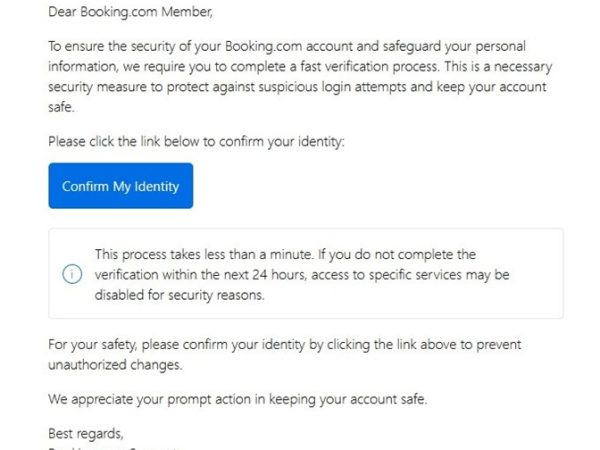Select the 'next 24 hours' warning line
Screen dimensions: 600x450
pyautogui.click(x=300, y=275)
